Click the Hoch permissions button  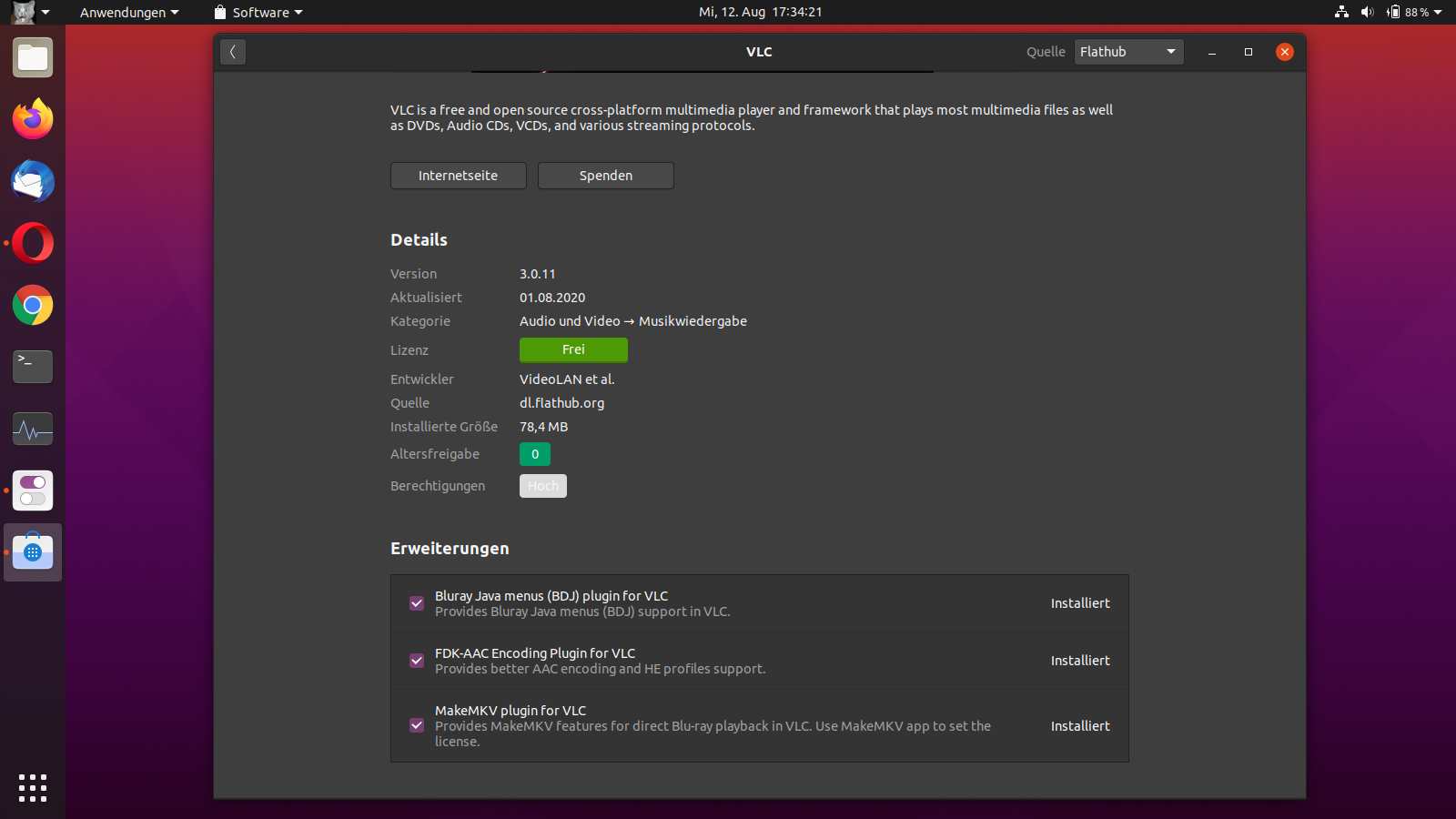pyautogui.click(x=543, y=486)
